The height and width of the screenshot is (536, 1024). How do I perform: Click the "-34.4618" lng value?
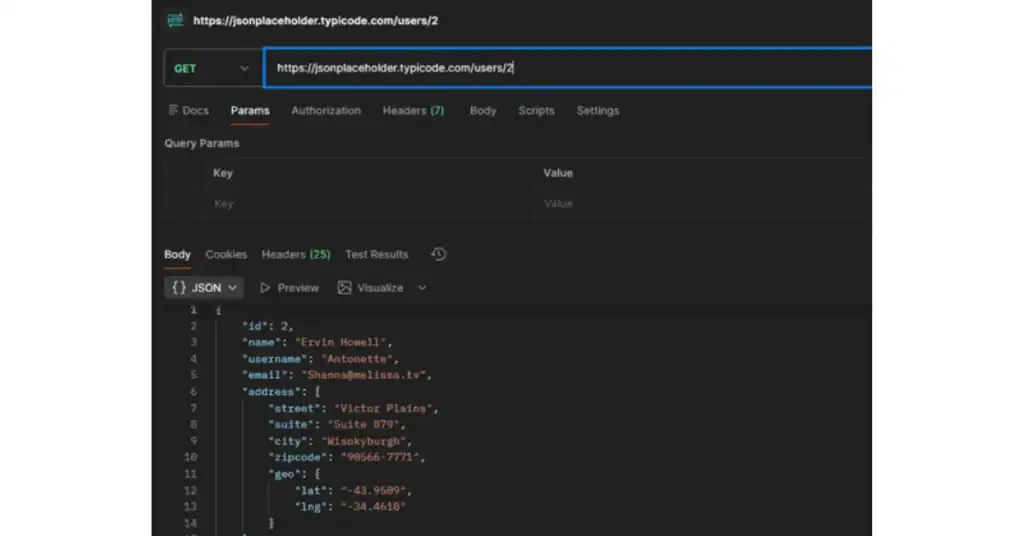click(374, 507)
